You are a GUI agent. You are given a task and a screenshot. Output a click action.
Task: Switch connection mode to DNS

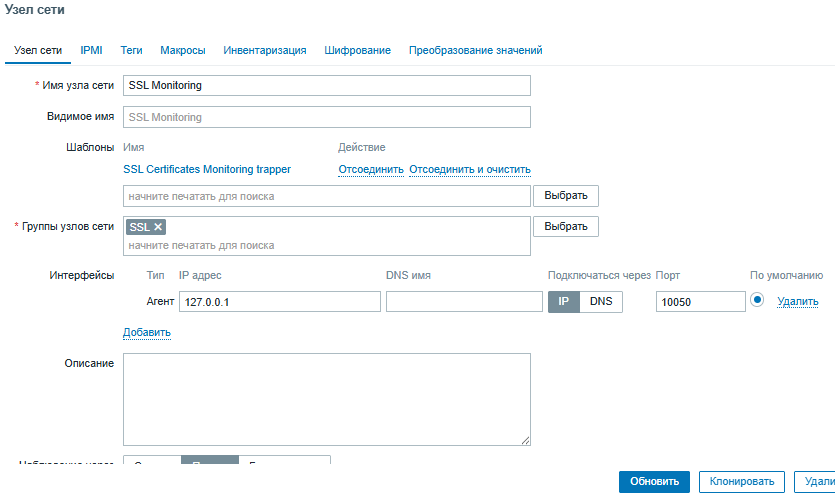point(601,302)
